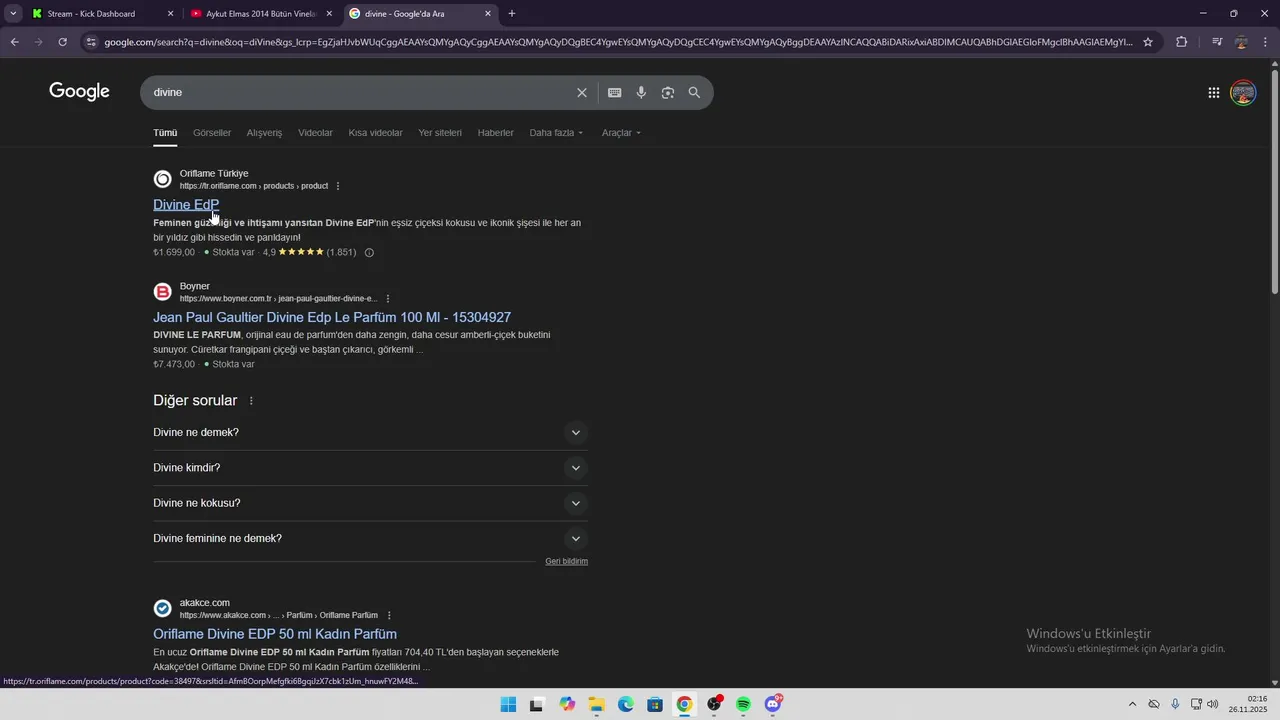Expand the question Divine ne demek?
The width and height of the screenshot is (1280, 720).
click(x=370, y=433)
